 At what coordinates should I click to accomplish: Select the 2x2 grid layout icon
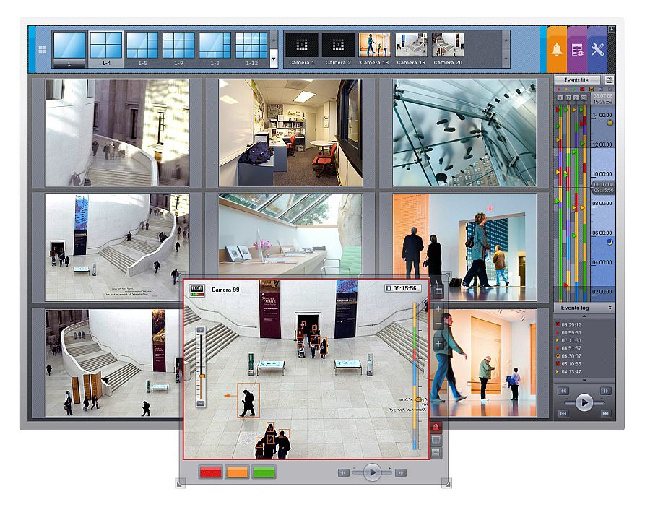pyautogui.click(x=105, y=46)
